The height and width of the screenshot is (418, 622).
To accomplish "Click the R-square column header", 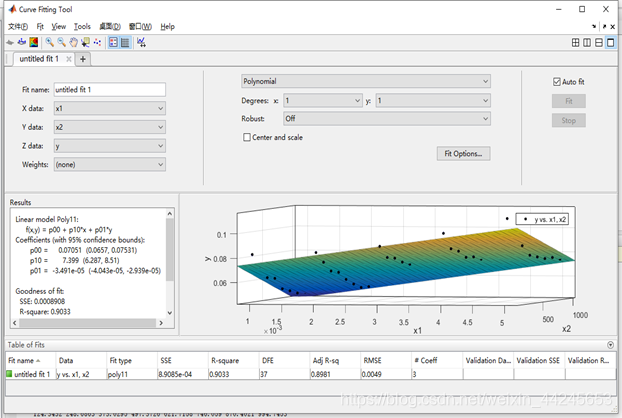I will point(234,360).
